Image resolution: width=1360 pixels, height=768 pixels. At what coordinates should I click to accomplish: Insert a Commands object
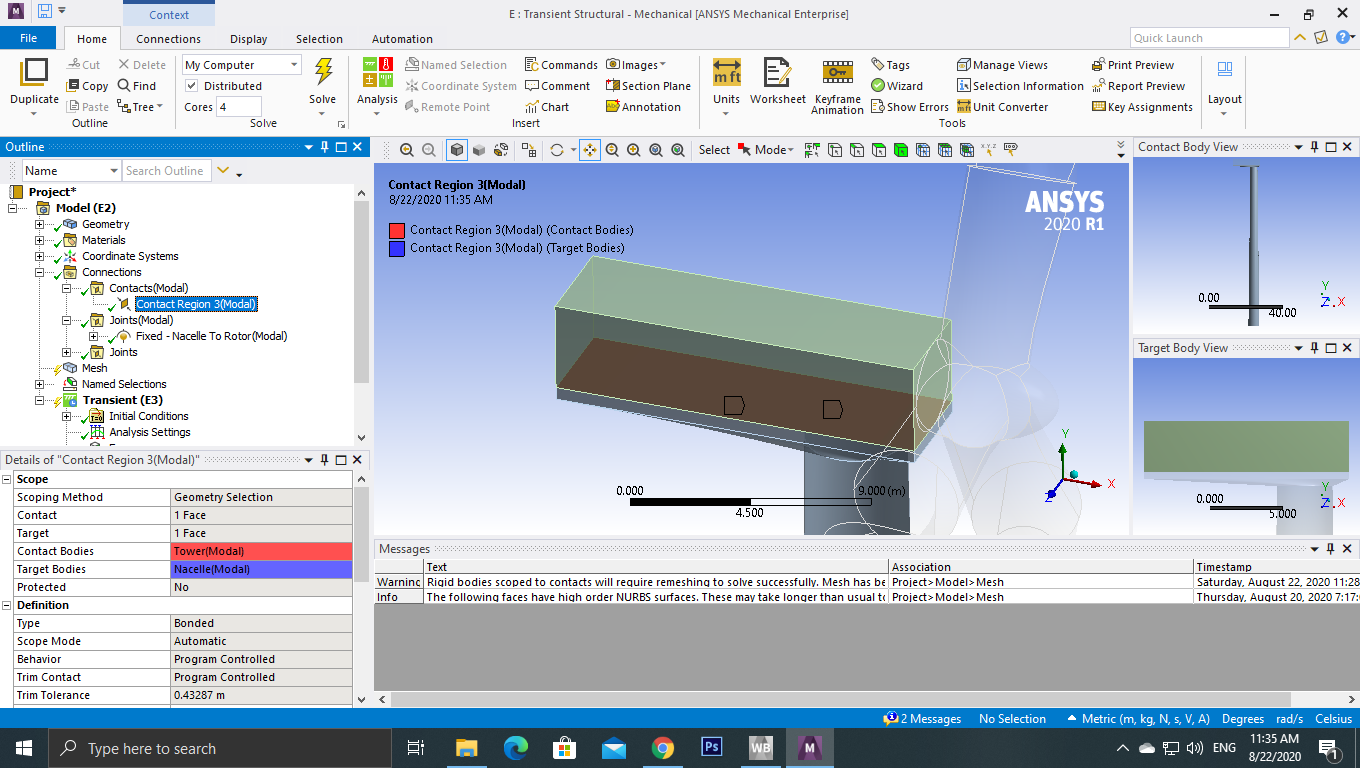tap(561, 65)
